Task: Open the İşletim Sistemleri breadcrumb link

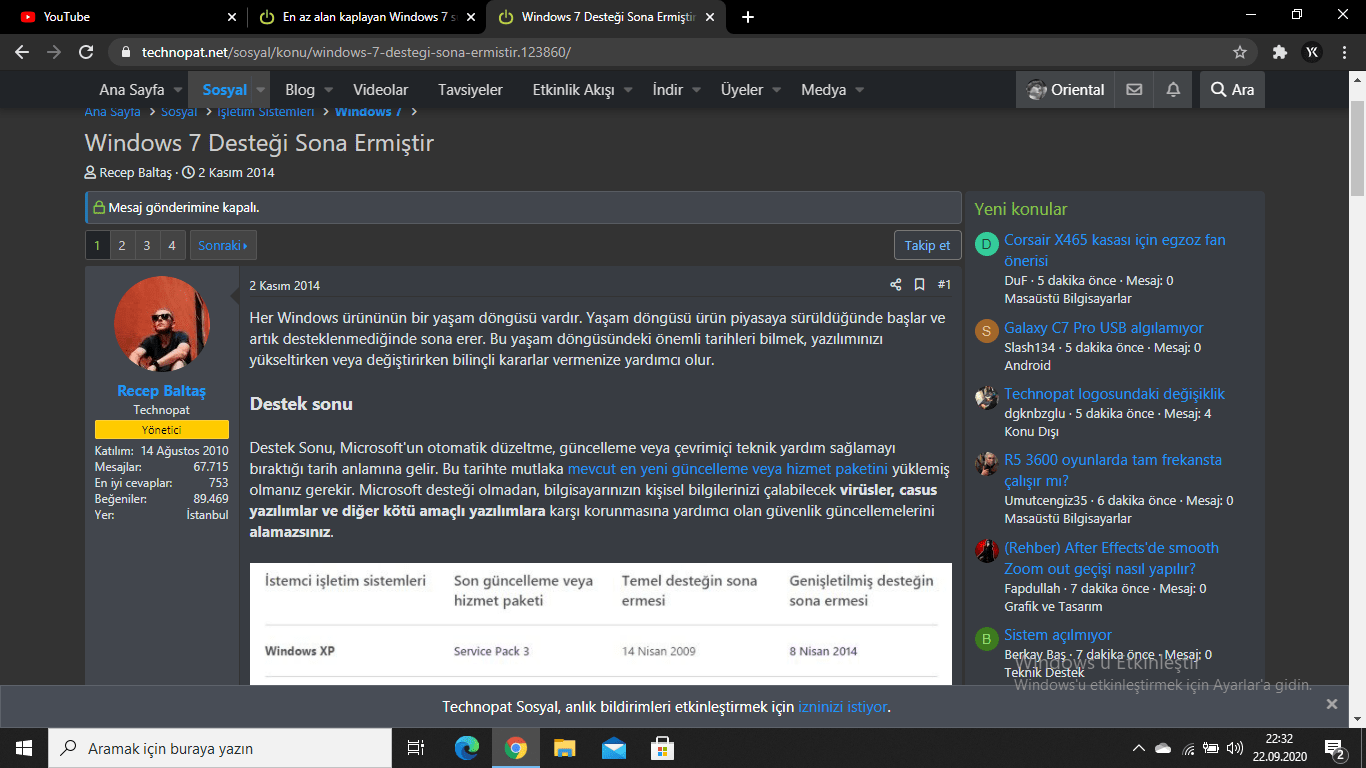Action: (266, 111)
